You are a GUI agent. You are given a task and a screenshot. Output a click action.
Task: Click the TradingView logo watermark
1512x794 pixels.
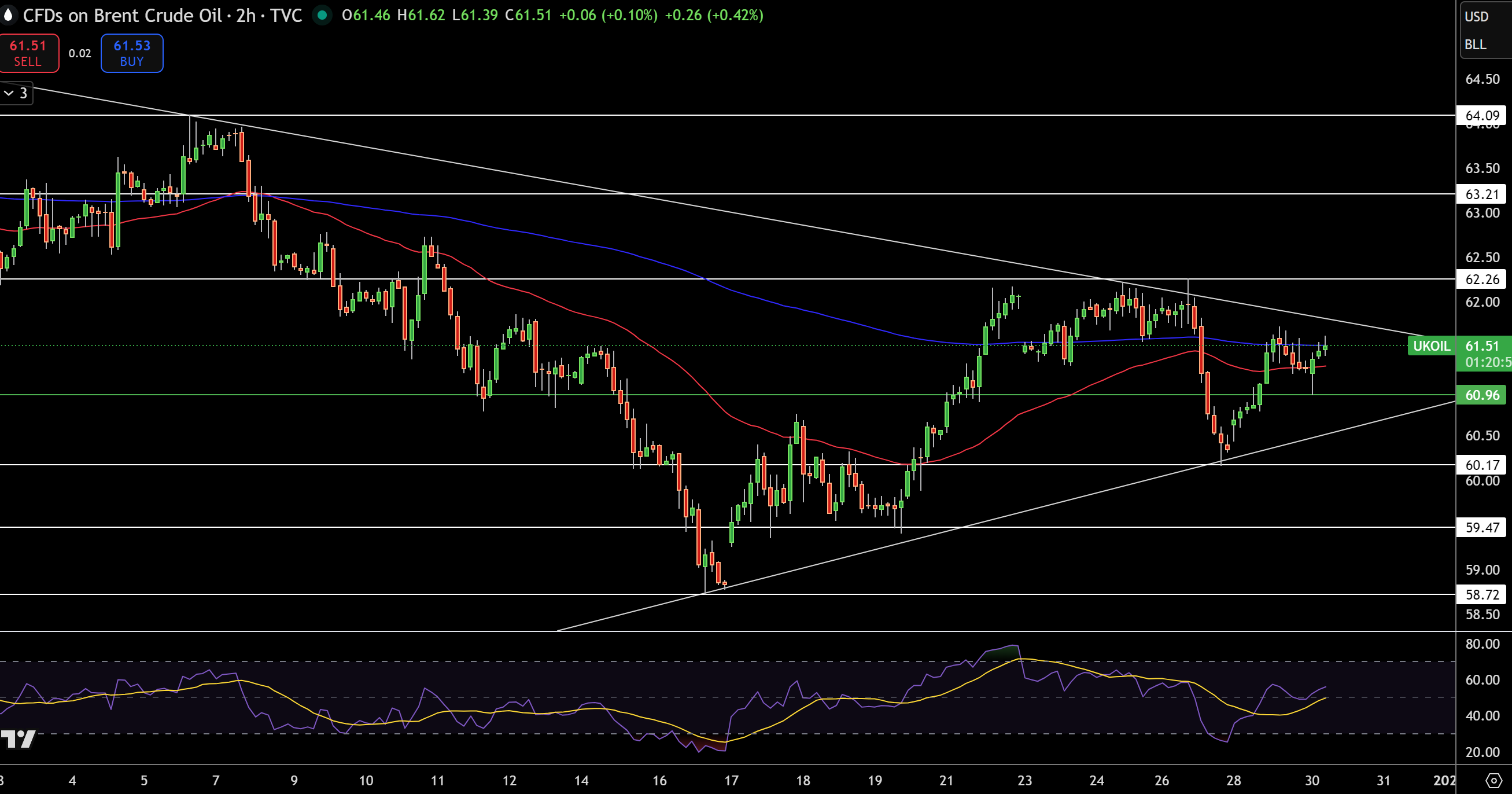click(17, 738)
